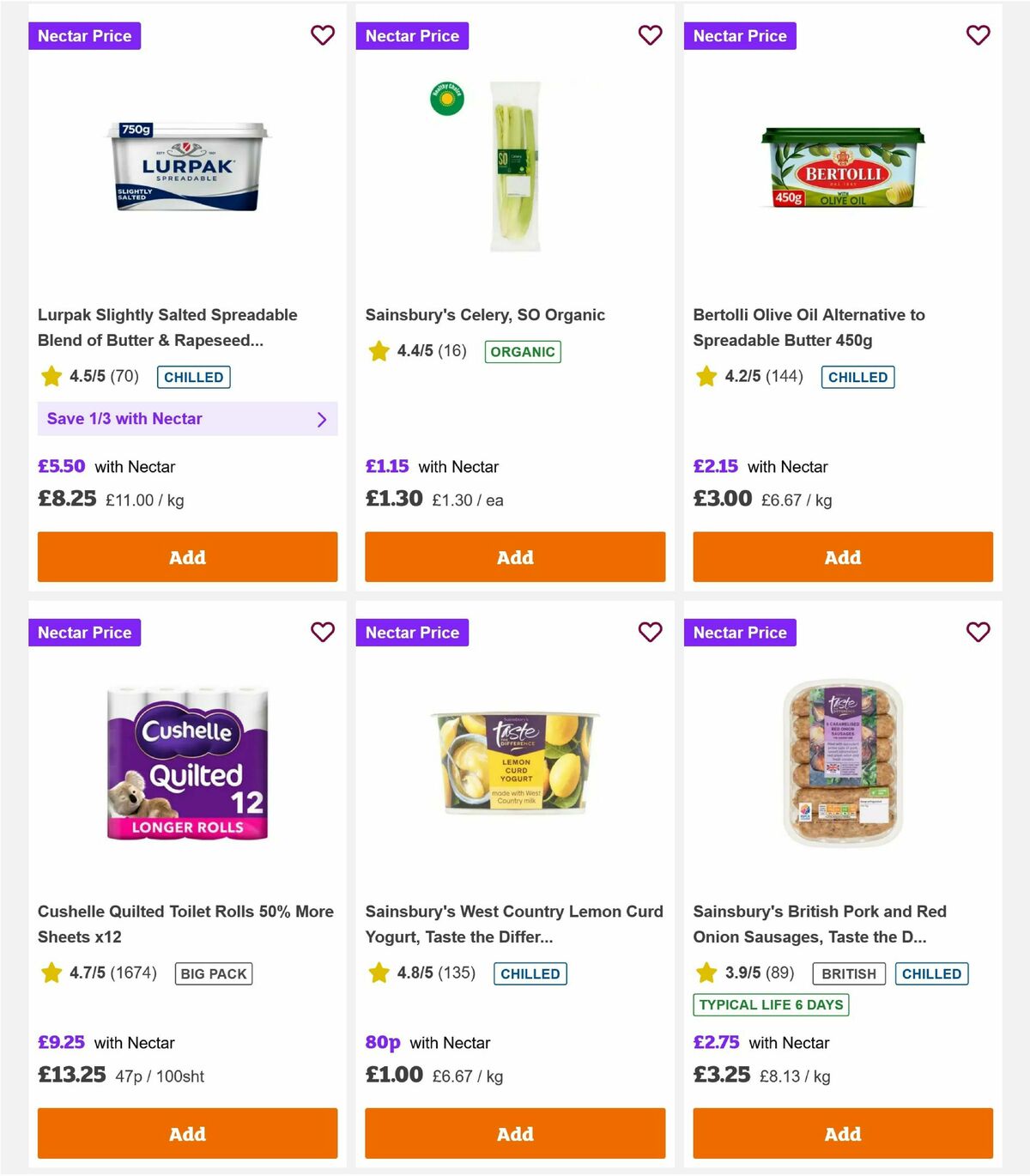Click the Sainsbury's Celery product thumbnail
1030x1176 pixels.
pos(514,169)
